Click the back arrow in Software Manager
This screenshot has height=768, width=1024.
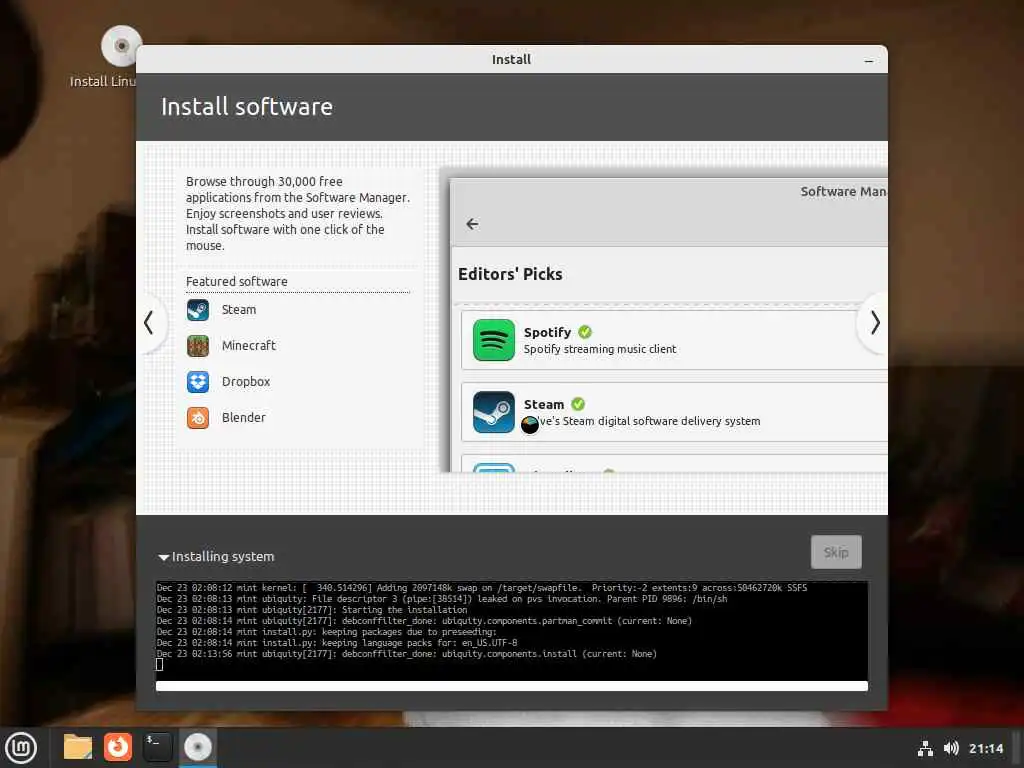[x=472, y=224]
